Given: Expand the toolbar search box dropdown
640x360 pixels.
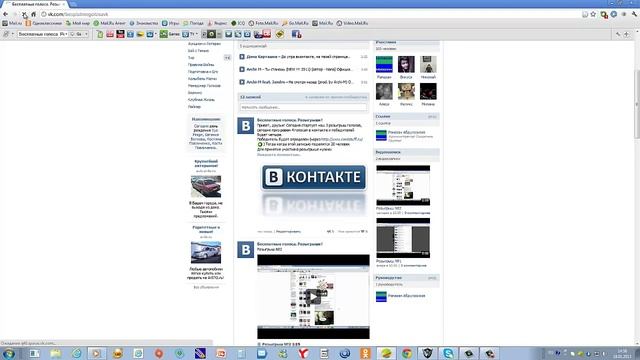Looking at the screenshot, I should click(x=66, y=34).
